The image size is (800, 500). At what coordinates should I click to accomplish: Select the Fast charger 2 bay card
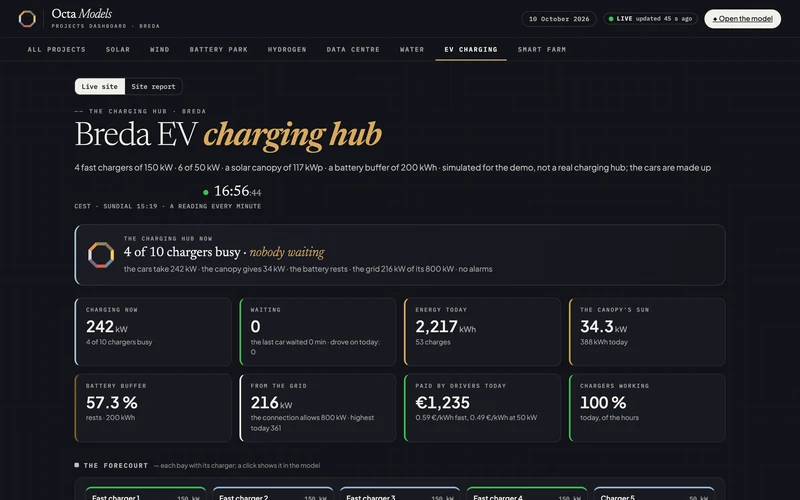click(x=273, y=493)
